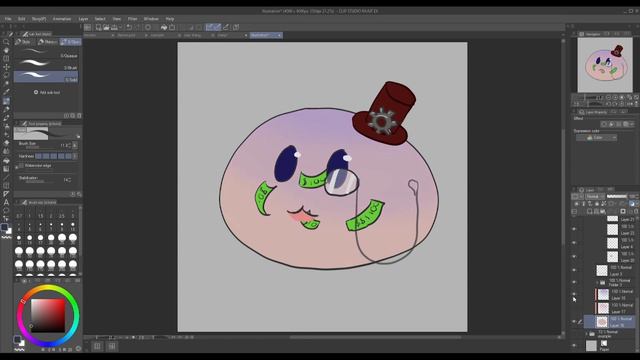640x360 pixels.
Task: Select Layer 17 in the layer list
Action: 615,308
